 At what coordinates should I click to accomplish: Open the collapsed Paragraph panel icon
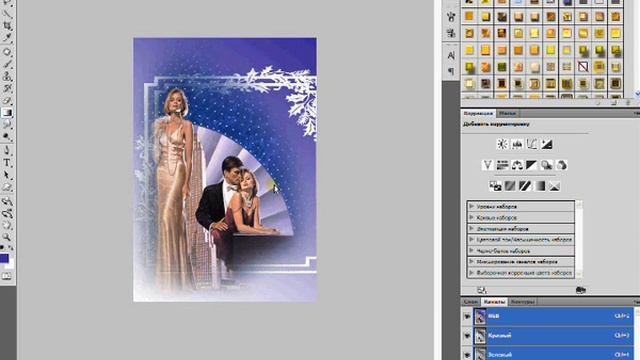(451, 71)
